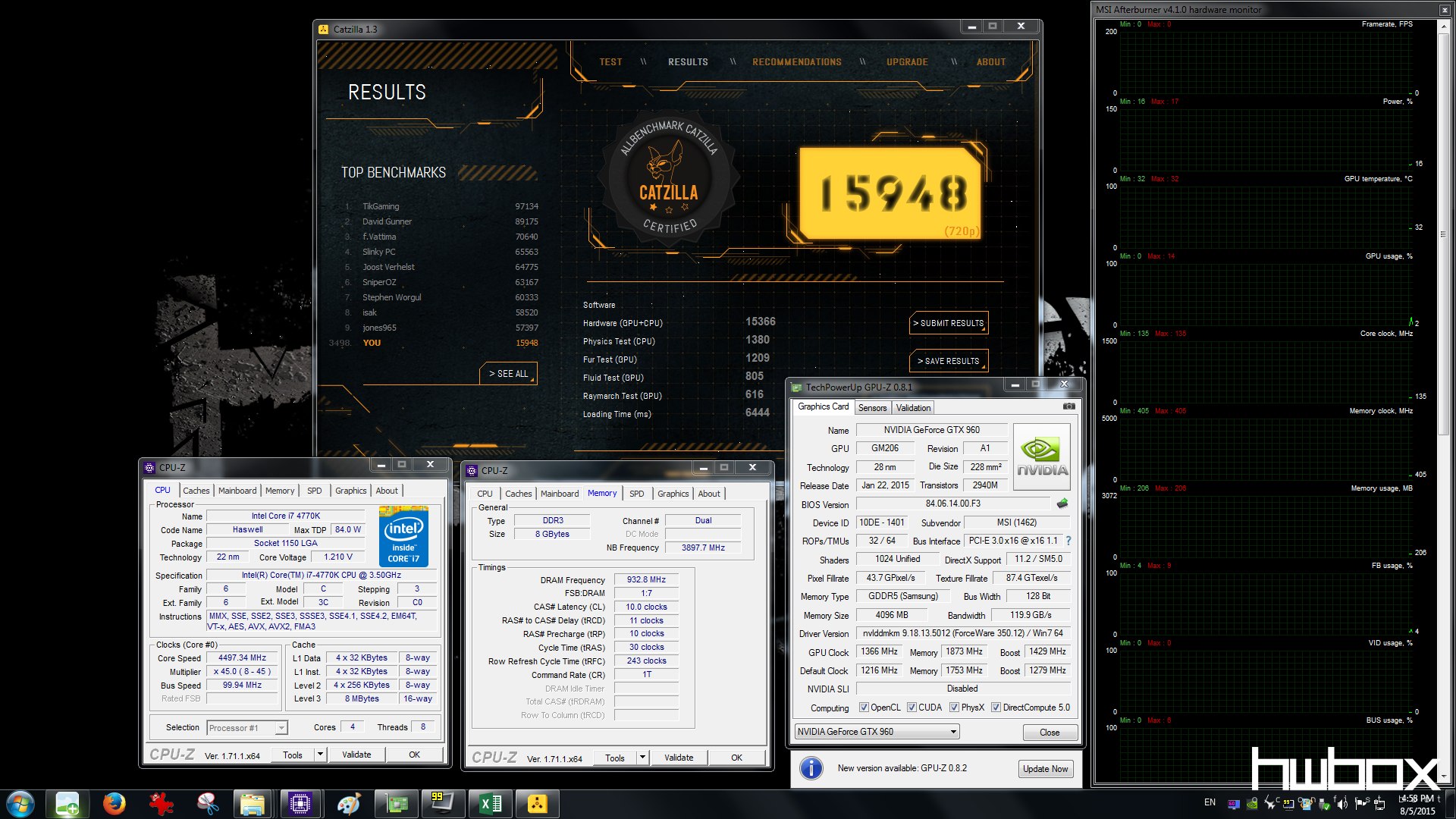Click the red splat taskbar icon
The width and height of the screenshot is (1456, 819).
click(161, 804)
